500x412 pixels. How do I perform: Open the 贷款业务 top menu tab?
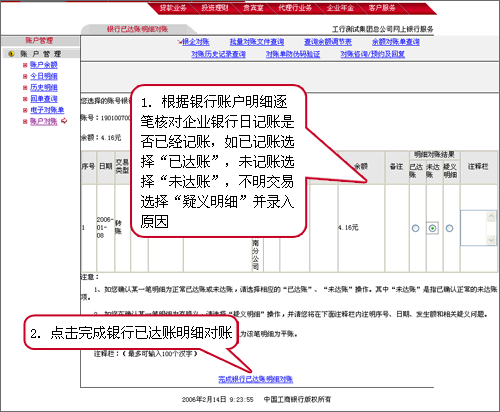(x=173, y=8)
